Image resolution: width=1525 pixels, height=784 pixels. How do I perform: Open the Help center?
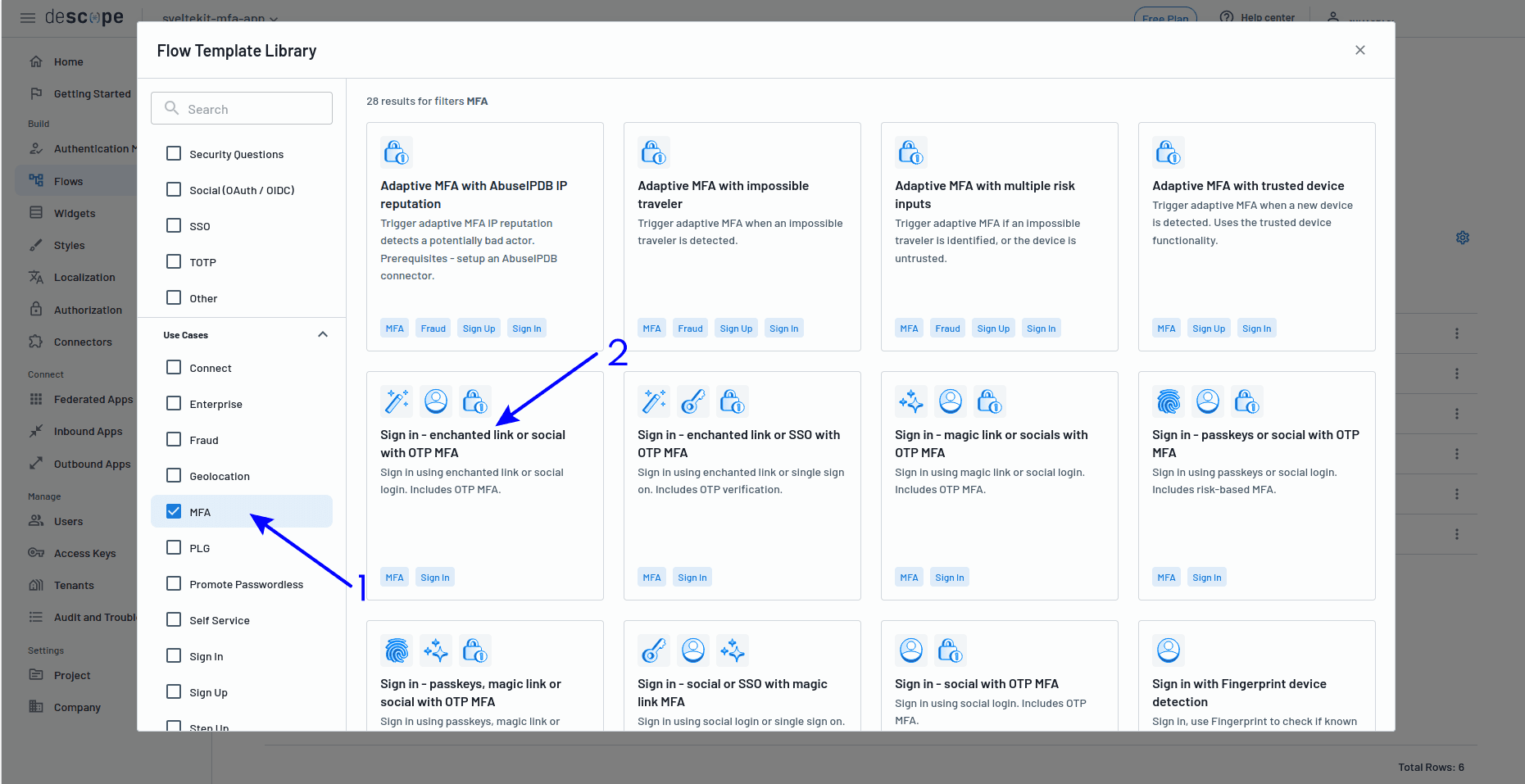pyautogui.click(x=1265, y=17)
